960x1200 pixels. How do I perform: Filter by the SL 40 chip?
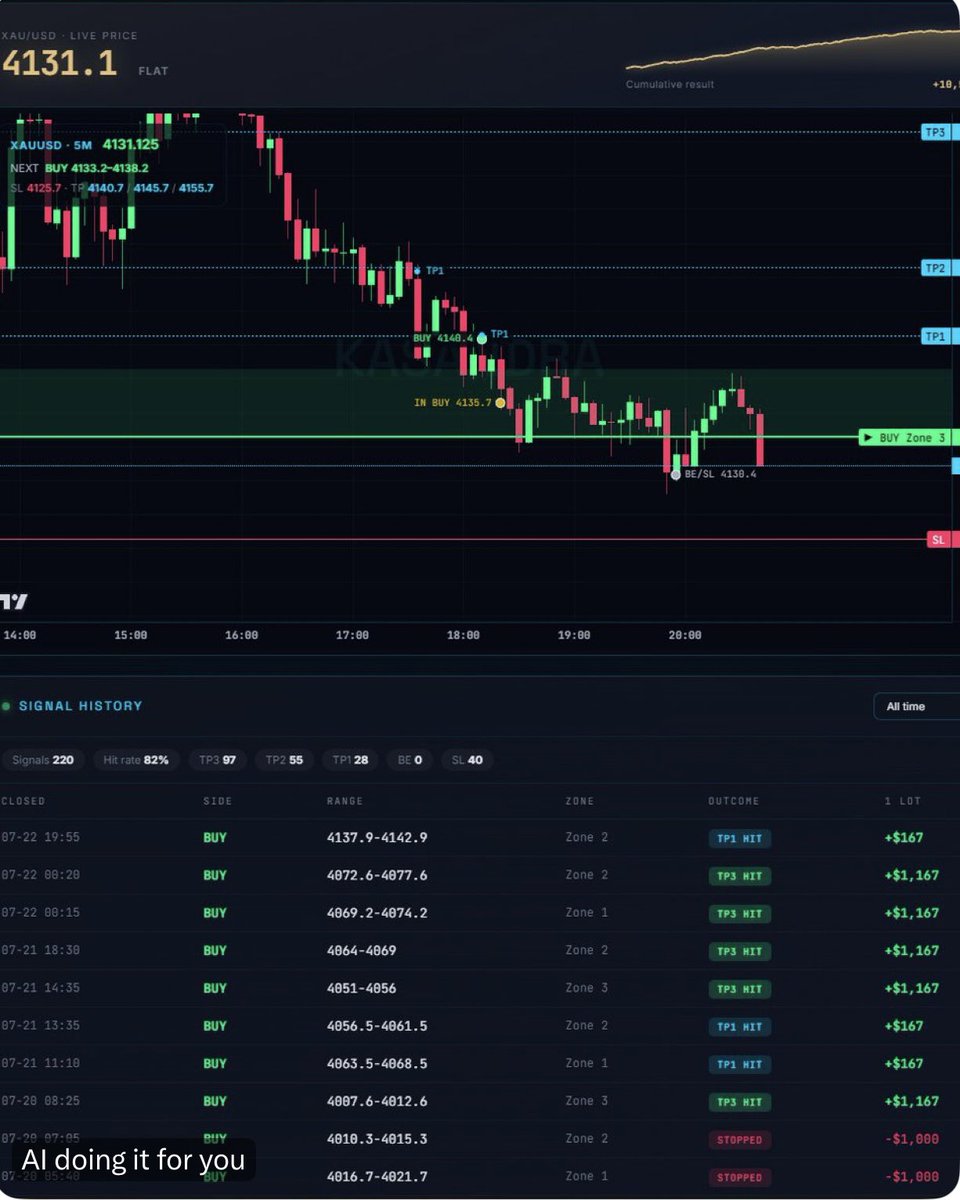point(467,760)
